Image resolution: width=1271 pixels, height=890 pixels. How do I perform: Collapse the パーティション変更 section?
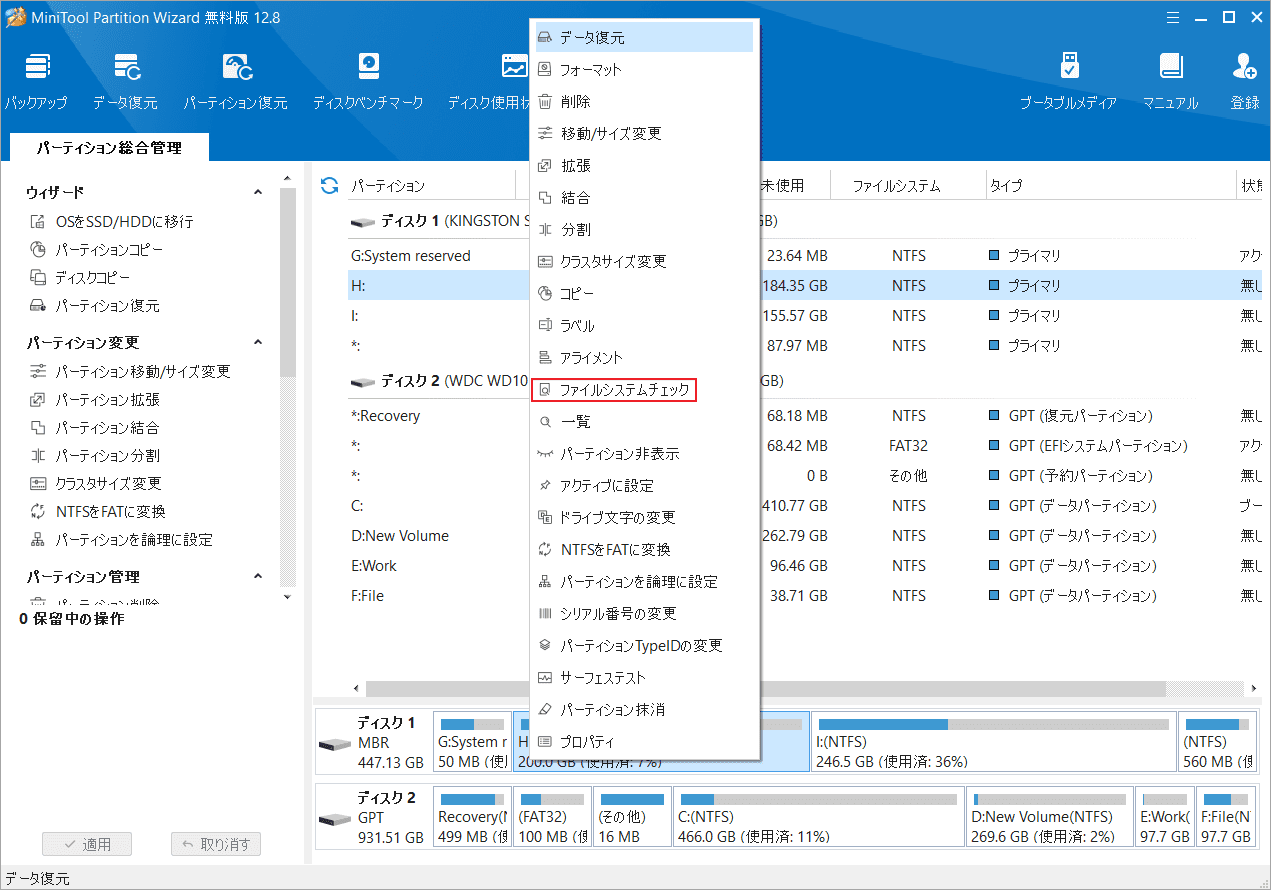tap(258, 341)
